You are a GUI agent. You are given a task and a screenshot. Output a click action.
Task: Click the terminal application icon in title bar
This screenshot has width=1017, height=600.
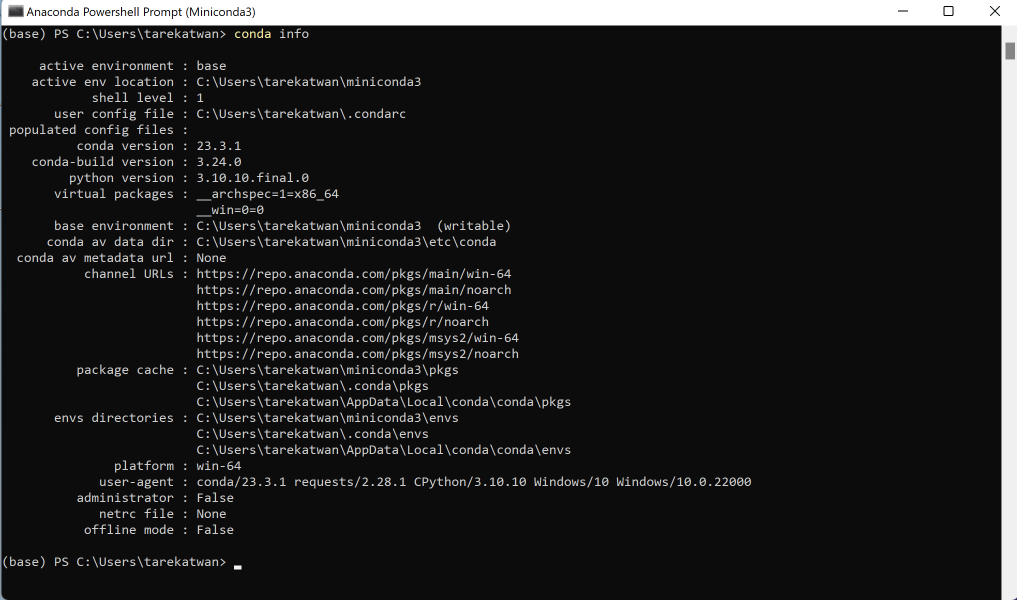point(14,11)
